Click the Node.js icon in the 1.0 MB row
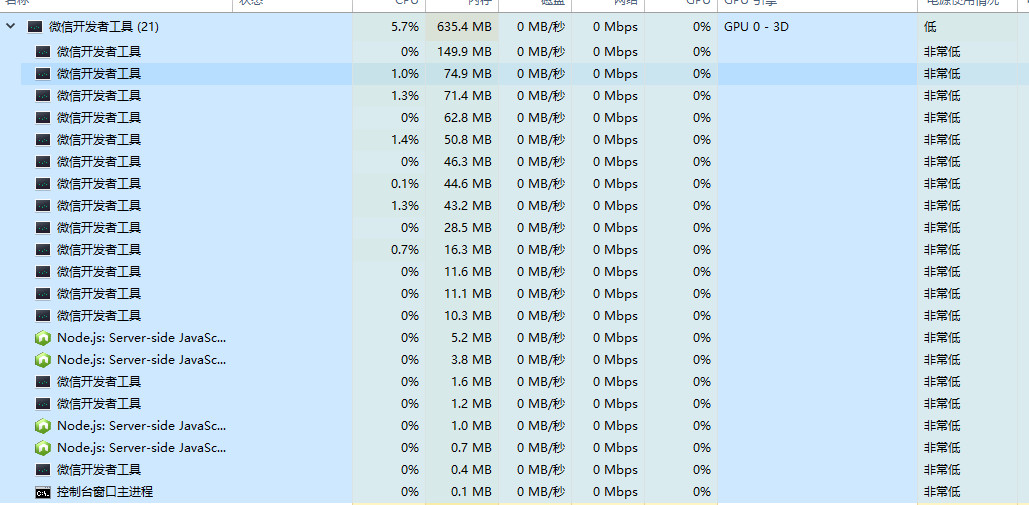Image resolution: width=1029 pixels, height=505 pixels. 43,426
